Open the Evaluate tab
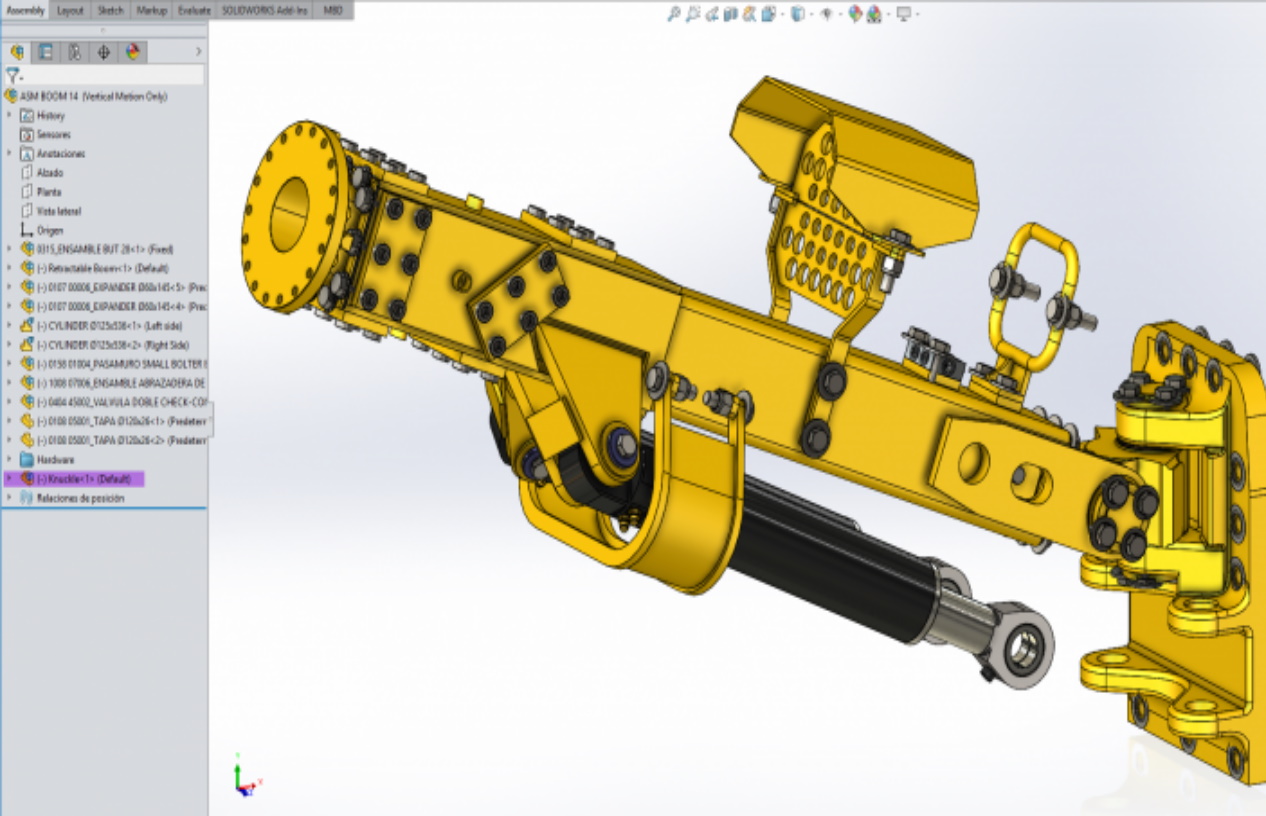Image resolution: width=1266 pixels, height=816 pixels. click(x=193, y=10)
